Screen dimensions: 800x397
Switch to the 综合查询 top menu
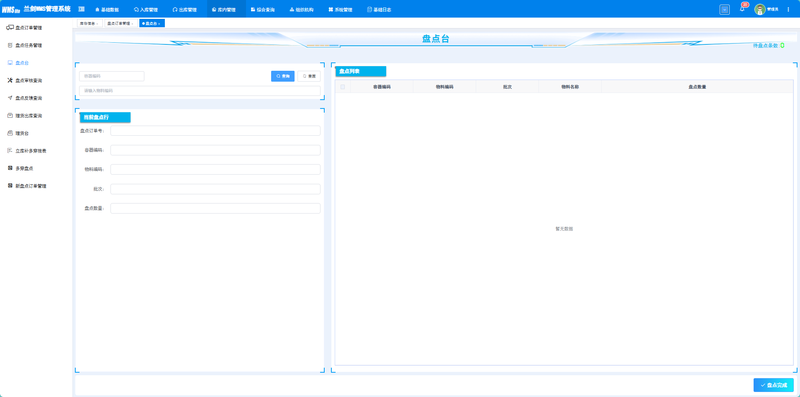coord(263,9)
